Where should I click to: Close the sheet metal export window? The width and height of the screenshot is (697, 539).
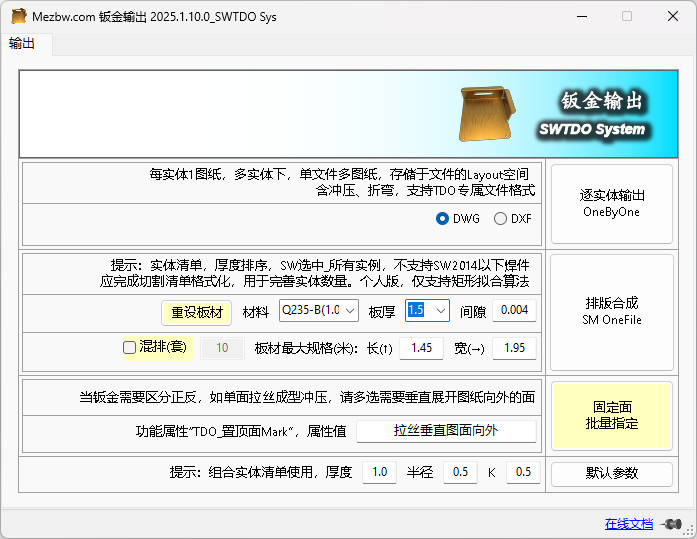(673, 17)
